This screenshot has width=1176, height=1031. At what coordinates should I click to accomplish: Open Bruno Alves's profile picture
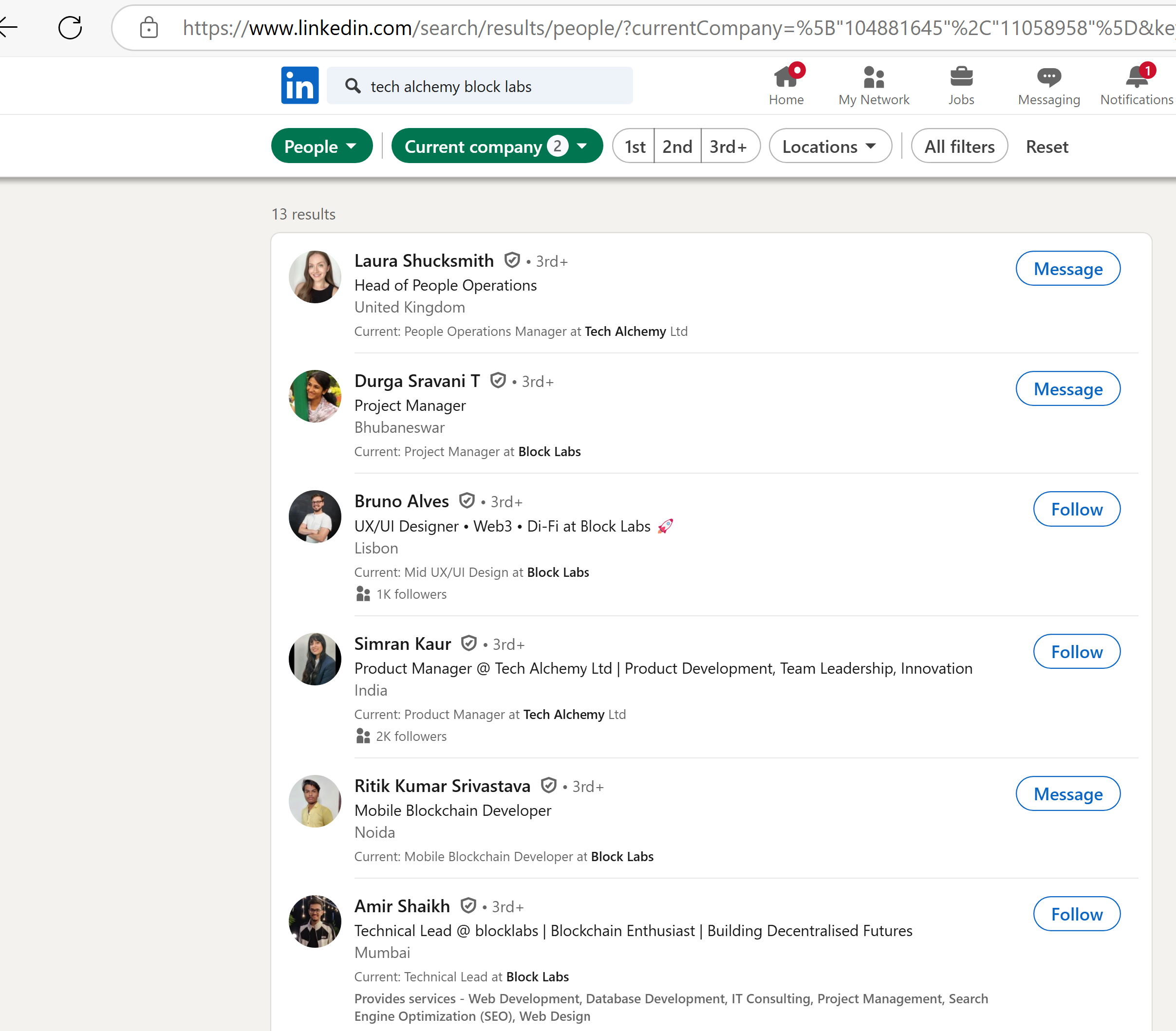[x=315, y=517]
